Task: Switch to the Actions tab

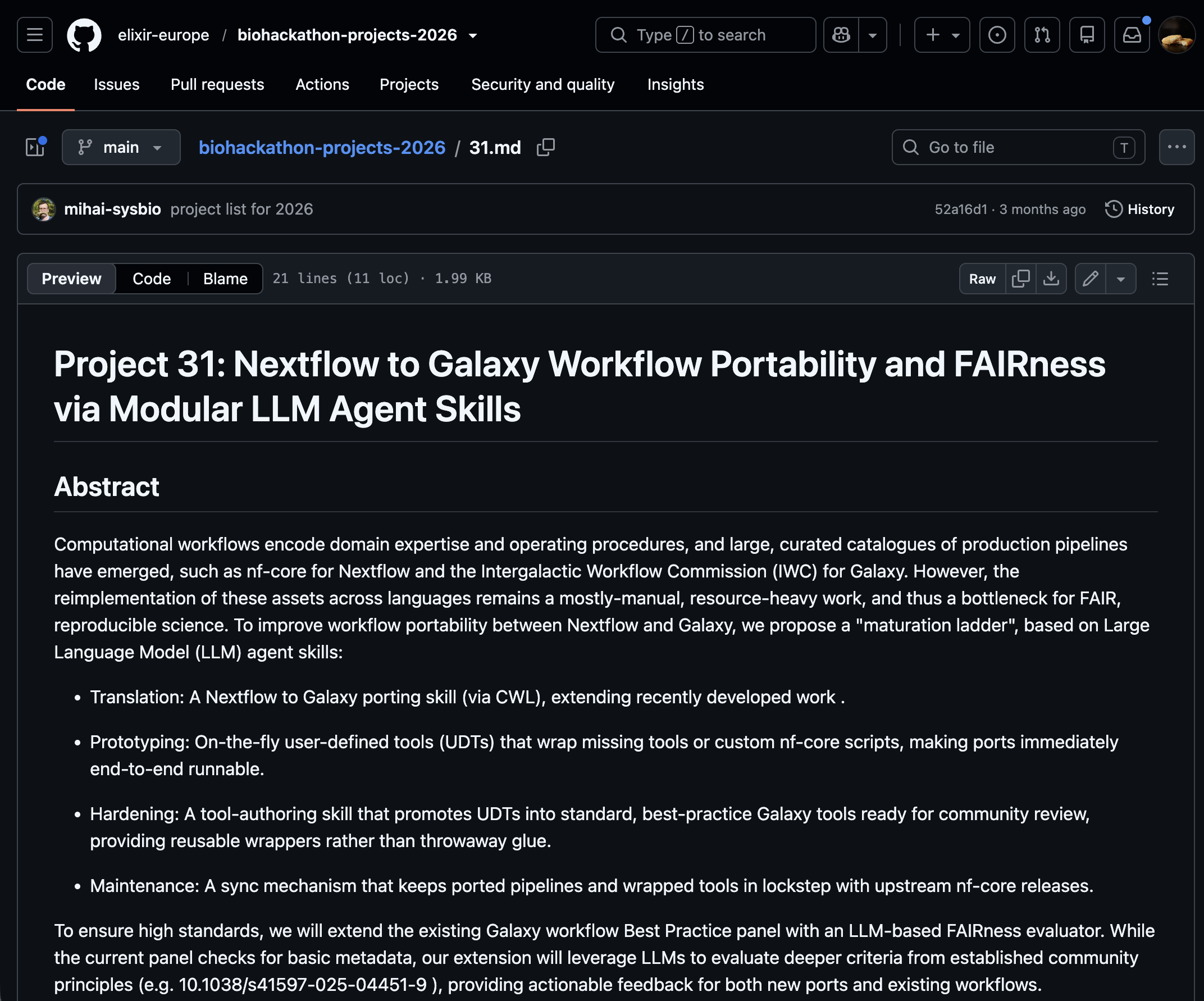Action: tap(322, 84)
